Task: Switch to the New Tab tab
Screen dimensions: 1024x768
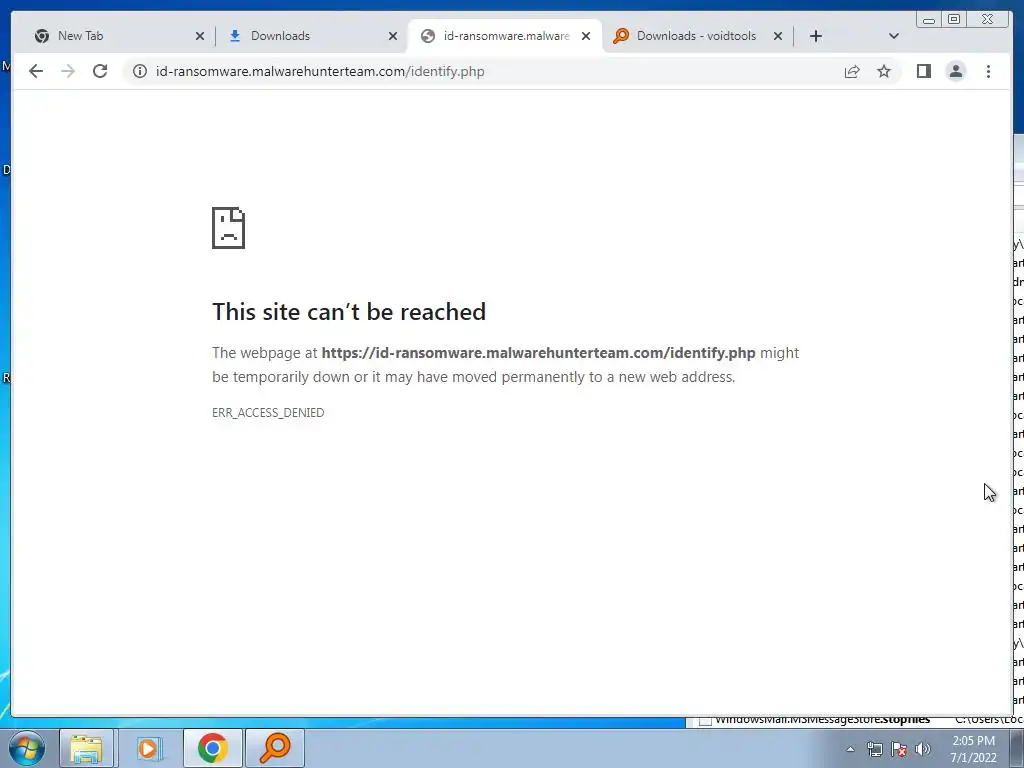Action: point(120,36)
